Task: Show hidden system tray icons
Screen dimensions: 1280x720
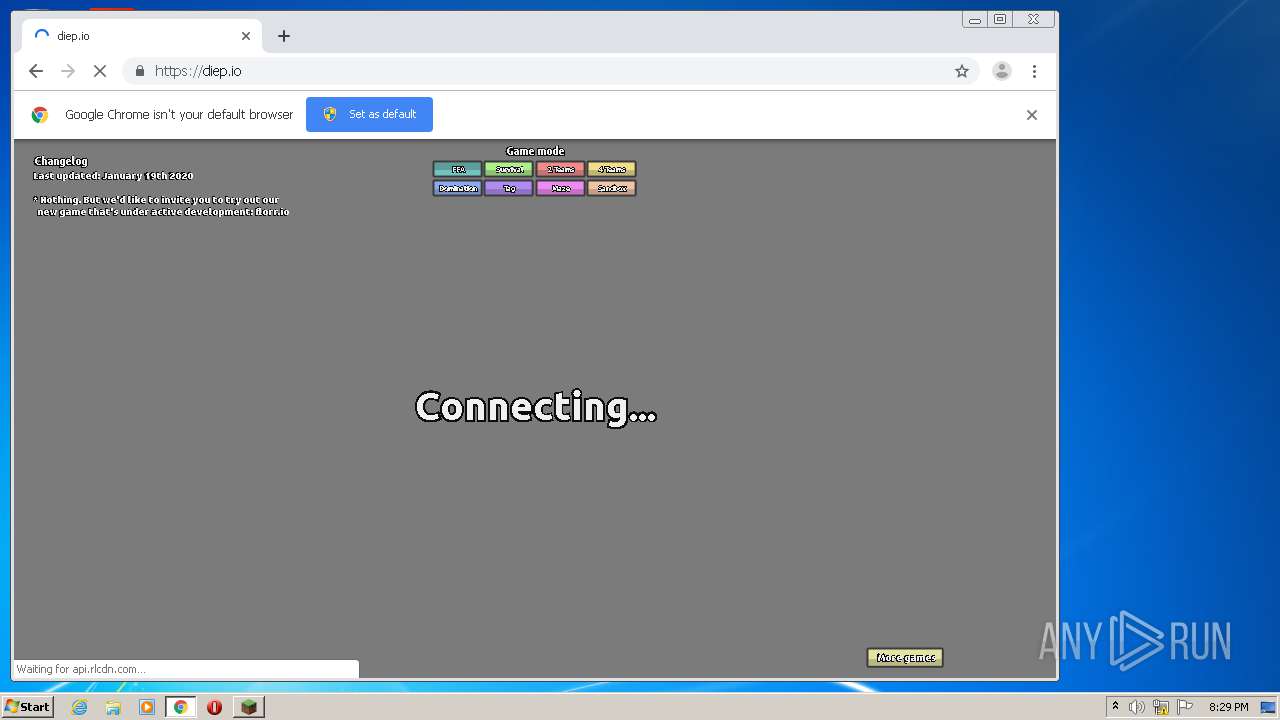Action: [1115, 707]
